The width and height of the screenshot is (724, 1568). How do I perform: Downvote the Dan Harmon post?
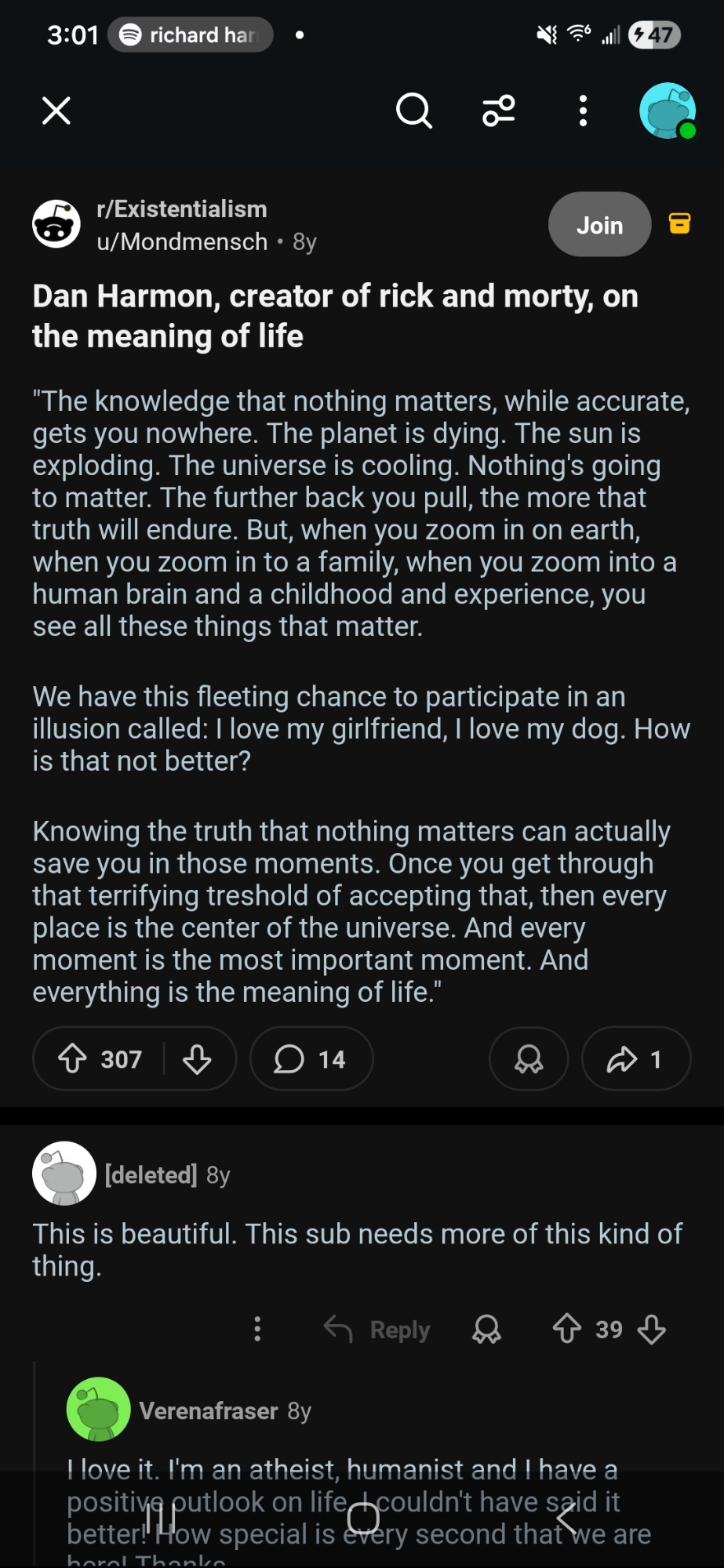[197, 1059]
